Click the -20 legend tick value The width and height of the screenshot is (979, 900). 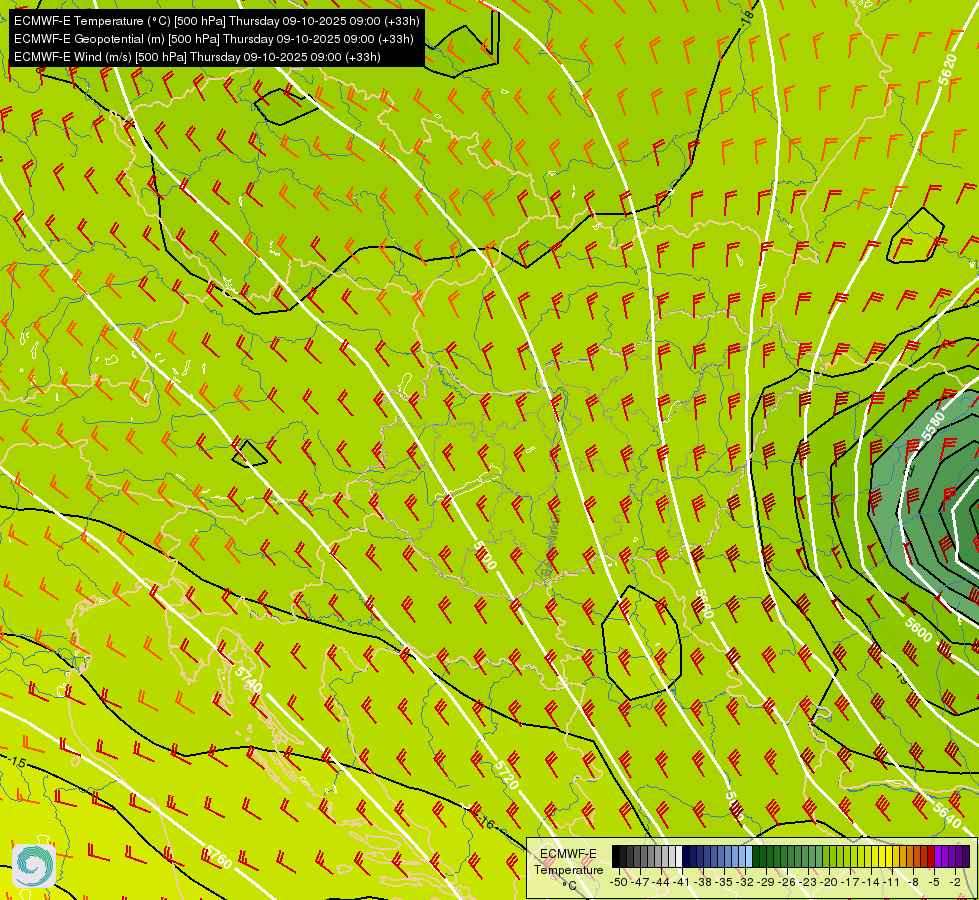point(829,882)
